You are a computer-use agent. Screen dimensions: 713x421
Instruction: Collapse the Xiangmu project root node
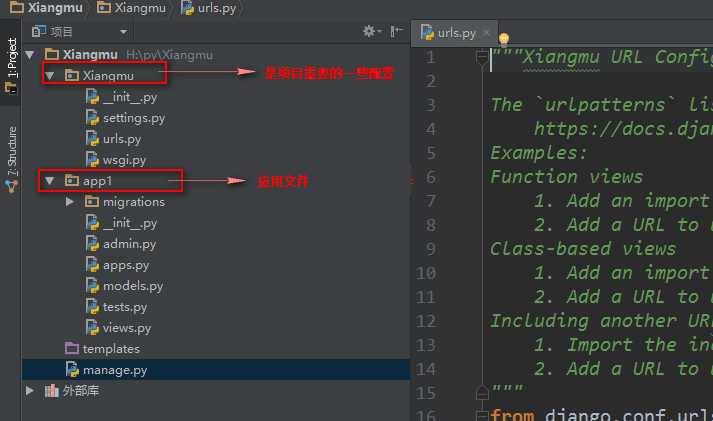tap(30, 55)
